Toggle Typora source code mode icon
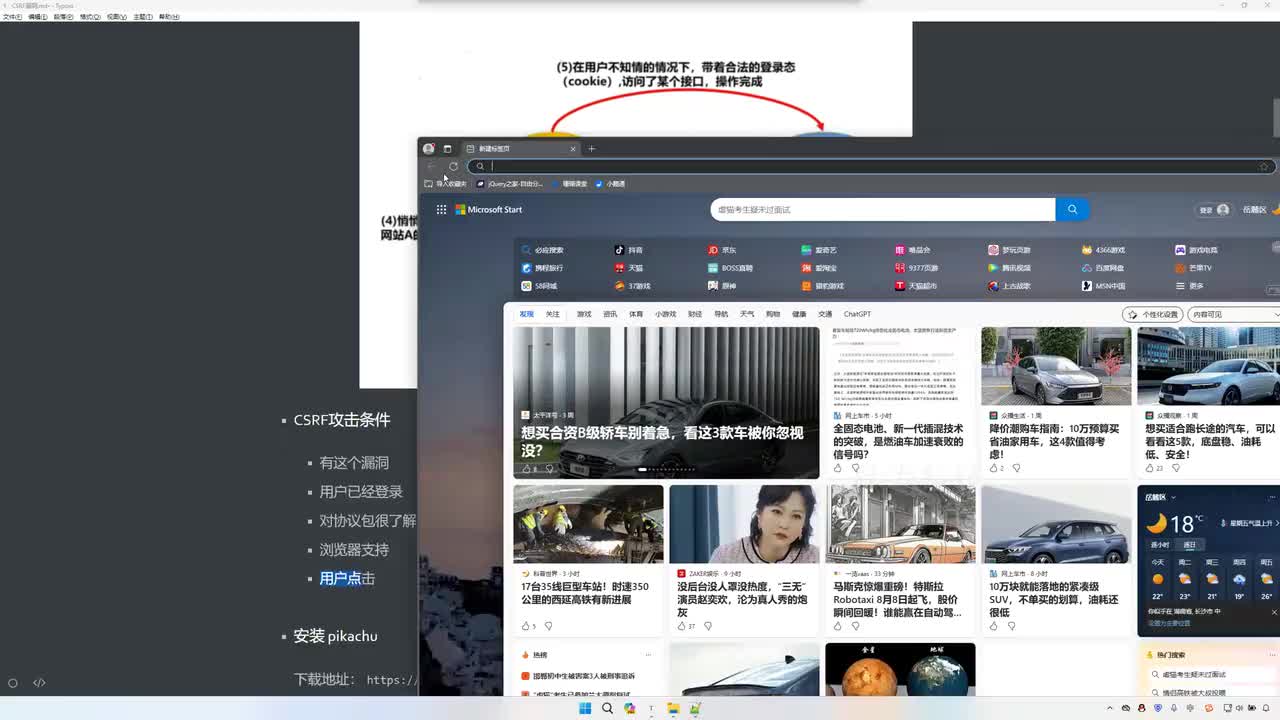Screen dimensions: 1280x720 [x=39, y=683]
